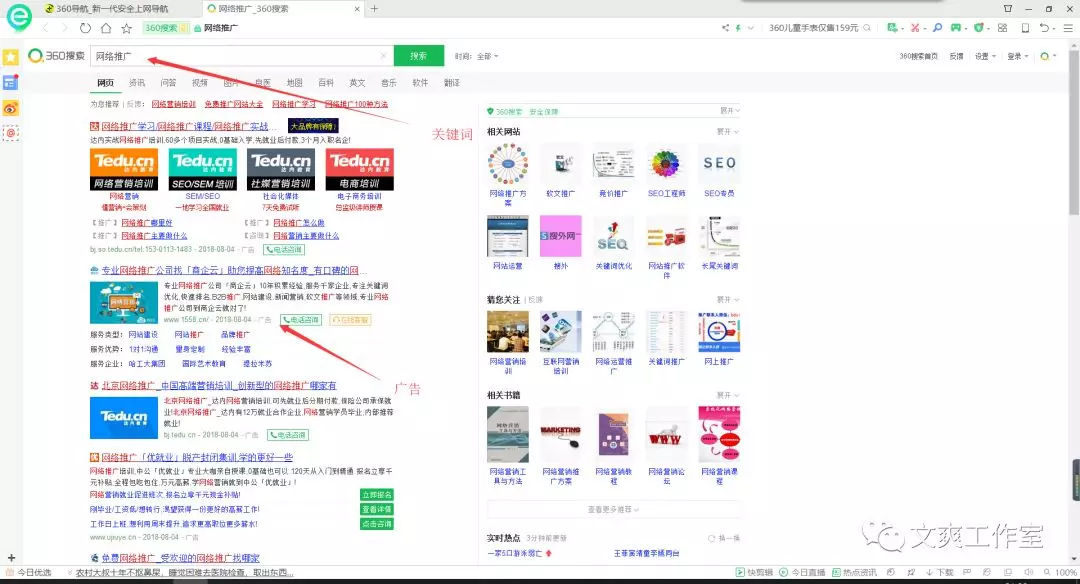Open 快剪辑 in status bar
This screenshot has height=584, width=1080.
[x=754, y=572]
